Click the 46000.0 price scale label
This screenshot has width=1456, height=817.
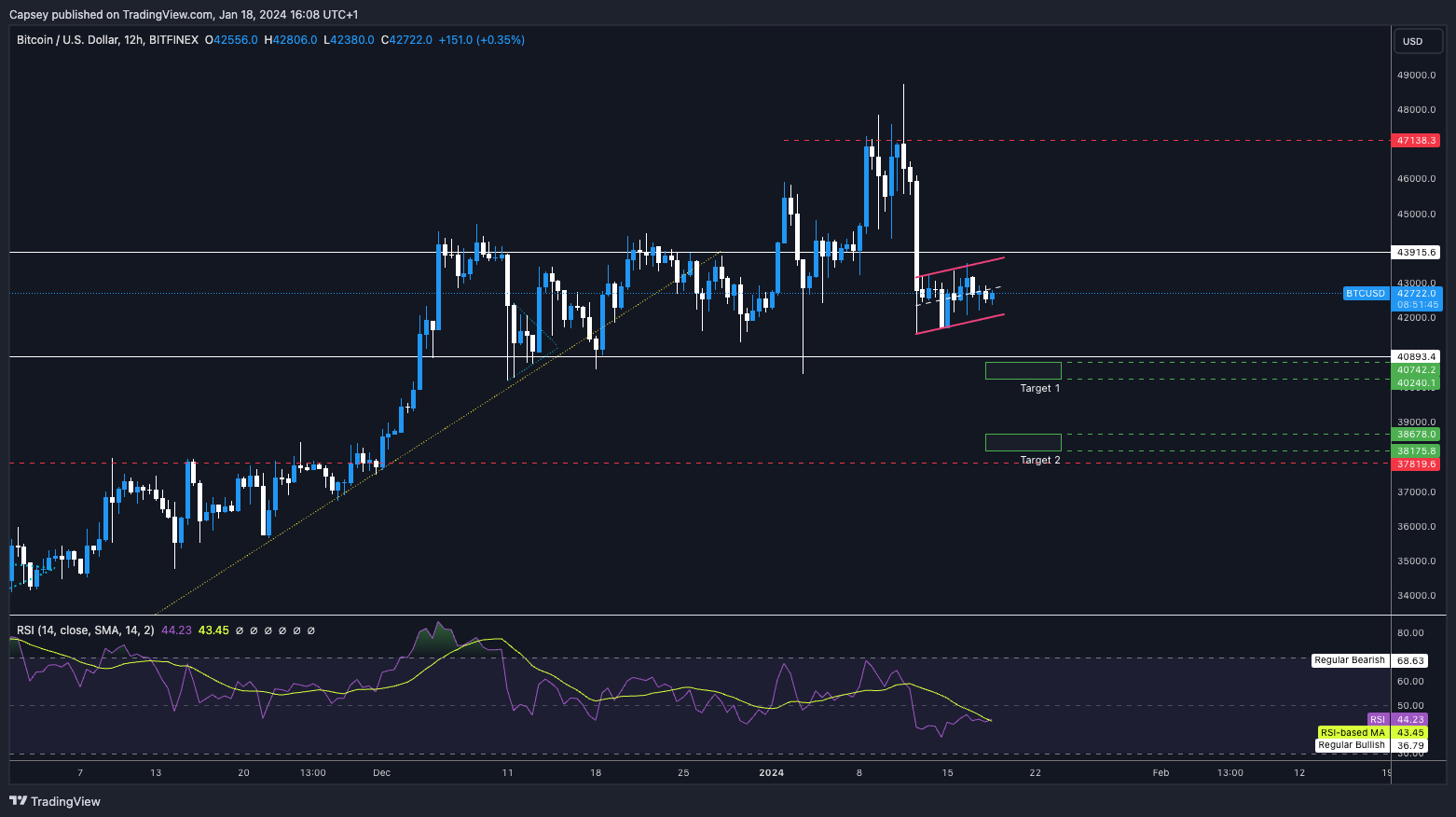1416,178
